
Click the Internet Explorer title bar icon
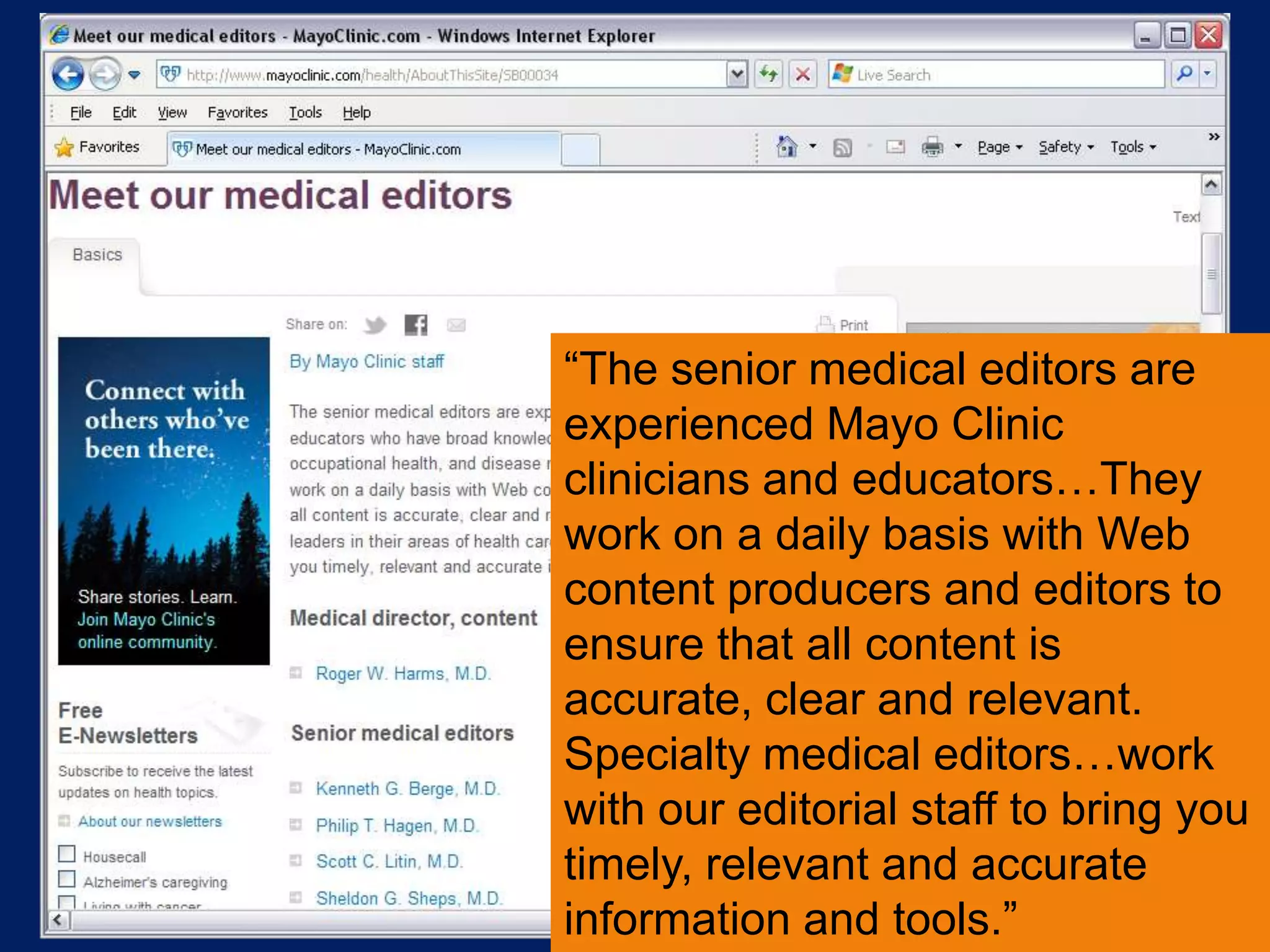pyautogui.click(x=59, y=35)
